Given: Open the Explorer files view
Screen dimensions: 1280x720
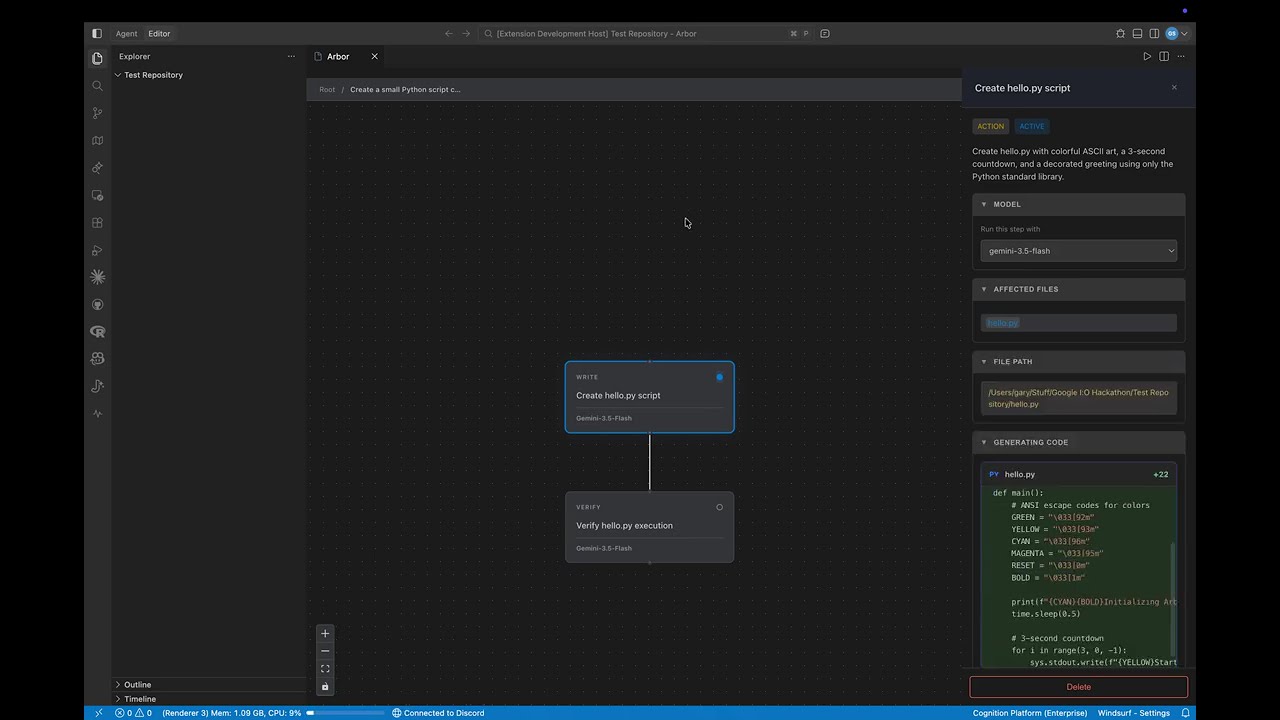Looking at the screenshot, I should click(97, 58).
